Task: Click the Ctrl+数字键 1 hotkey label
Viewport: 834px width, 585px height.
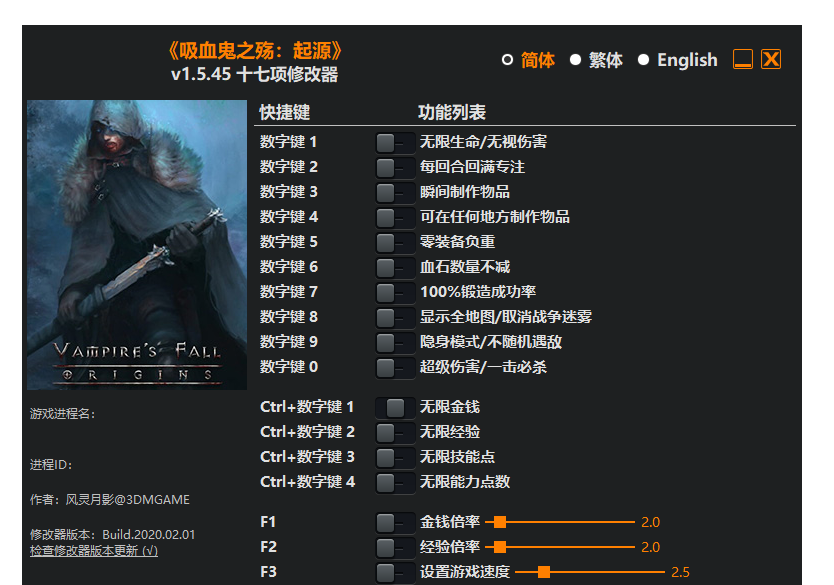Action: (x=307, y=407)
